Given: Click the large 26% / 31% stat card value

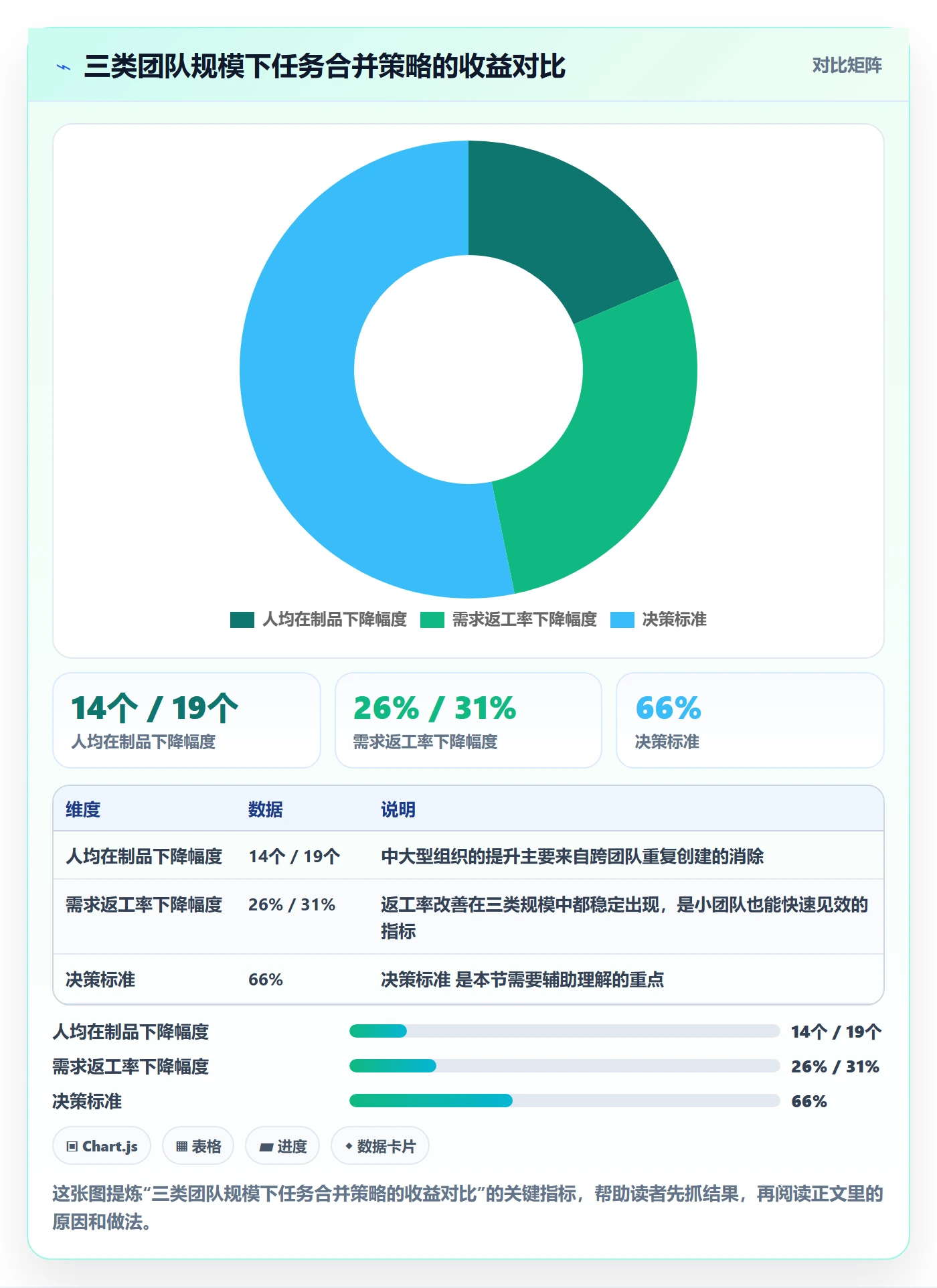Looking at the screenshot, I should point(435,708).
